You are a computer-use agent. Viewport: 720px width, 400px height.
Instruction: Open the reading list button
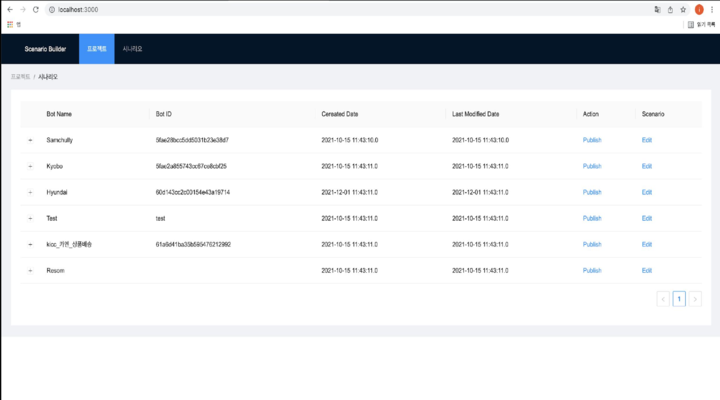pyautogui.click(x=701, y=24)
